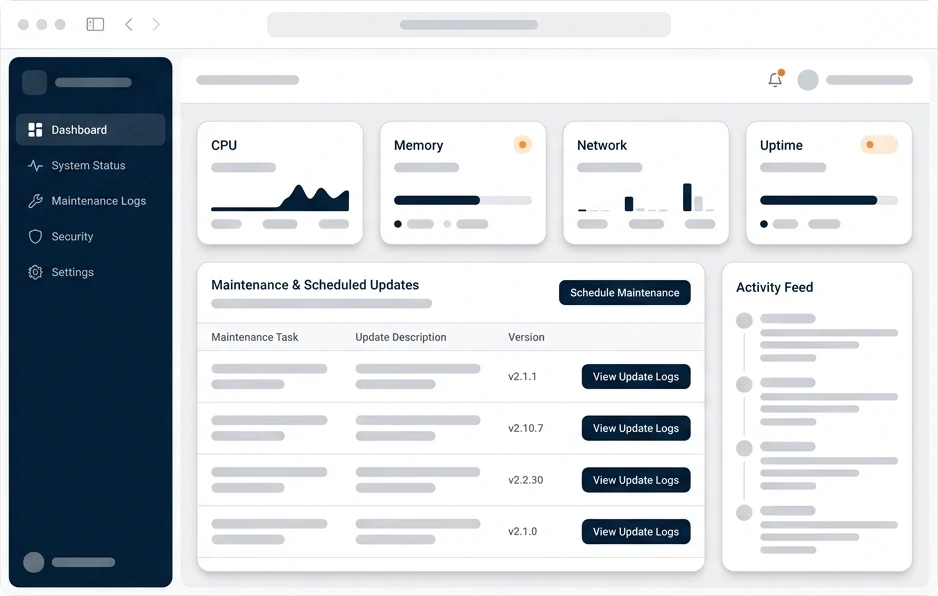View Update Logs for v2.10.7
This screenshot has width=938, height=596.
(x=636, y=428)
